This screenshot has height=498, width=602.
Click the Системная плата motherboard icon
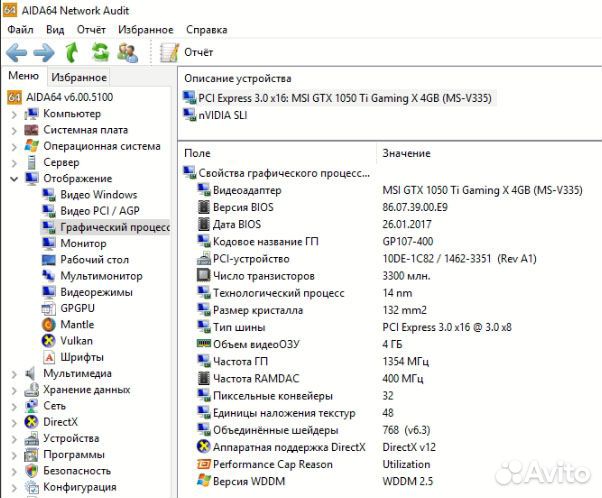coord(31,130)
